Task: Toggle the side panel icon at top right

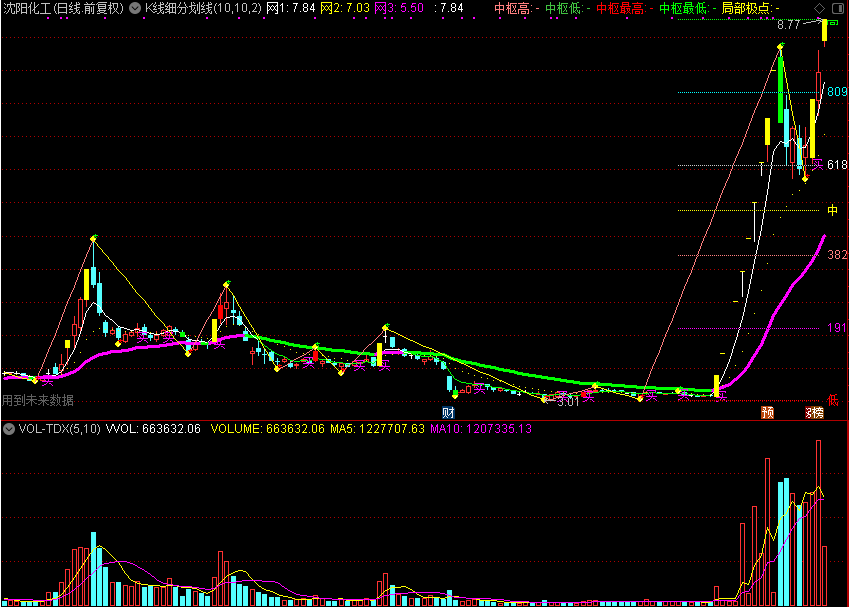Action: click(x=837, y=8)
